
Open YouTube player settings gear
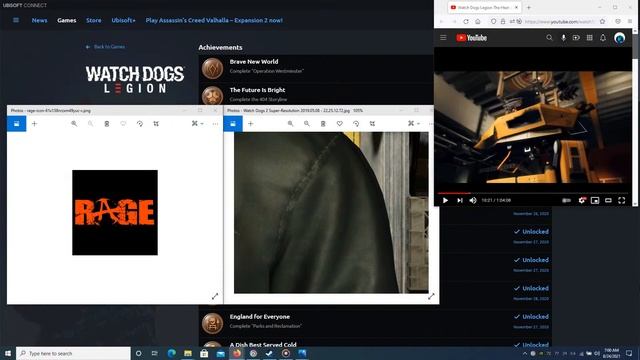[x=582, y=200]
